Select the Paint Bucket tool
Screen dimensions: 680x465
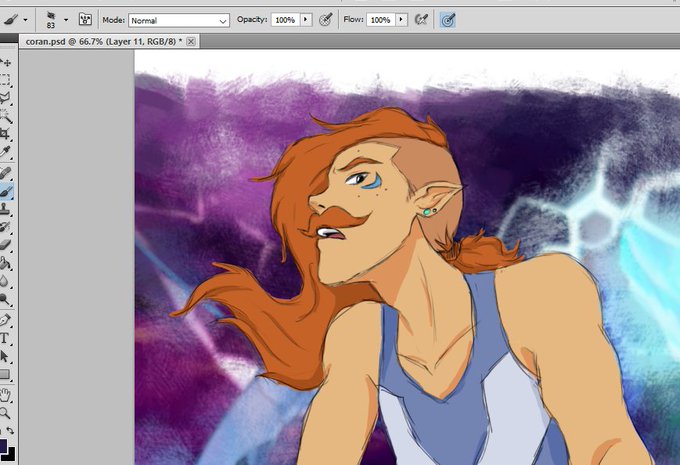click(5, 263)
